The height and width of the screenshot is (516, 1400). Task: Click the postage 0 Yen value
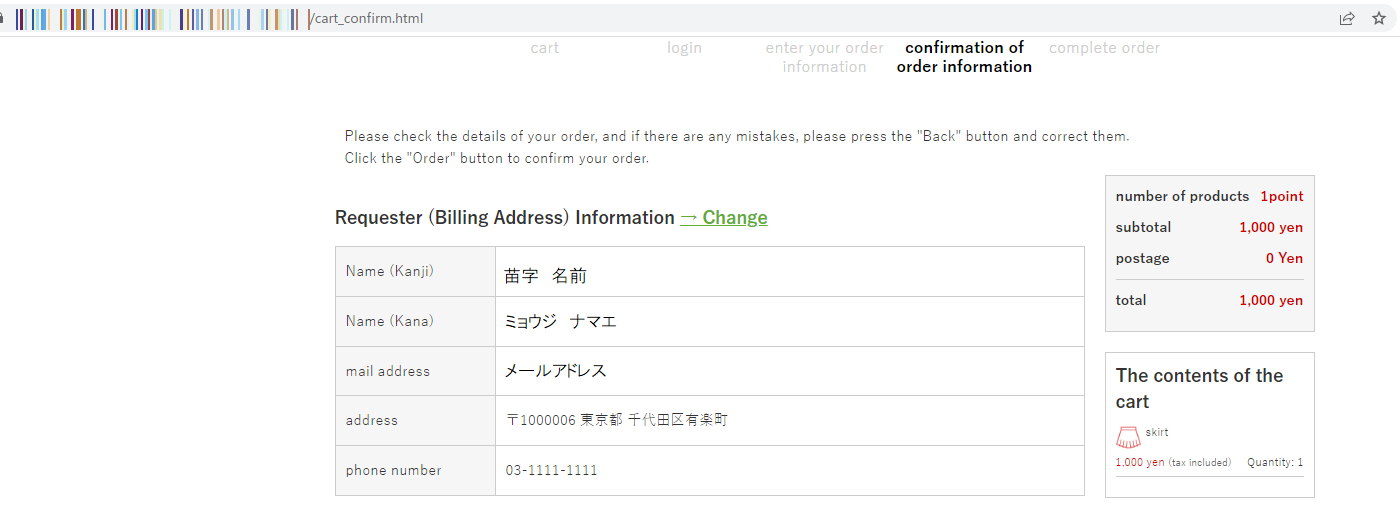click(x=1284, y=258)
